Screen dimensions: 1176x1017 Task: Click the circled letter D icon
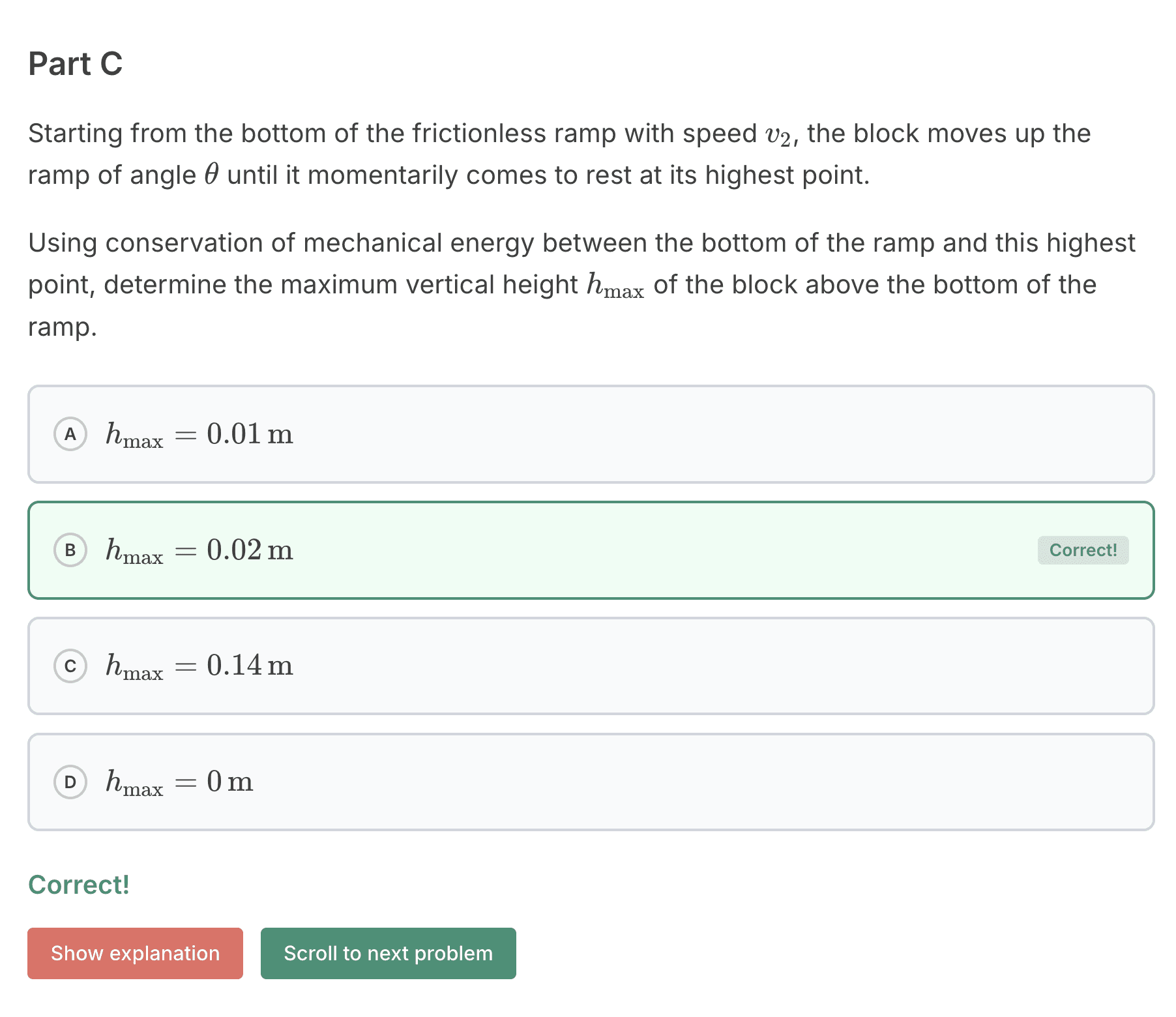[x=70, y=782]
